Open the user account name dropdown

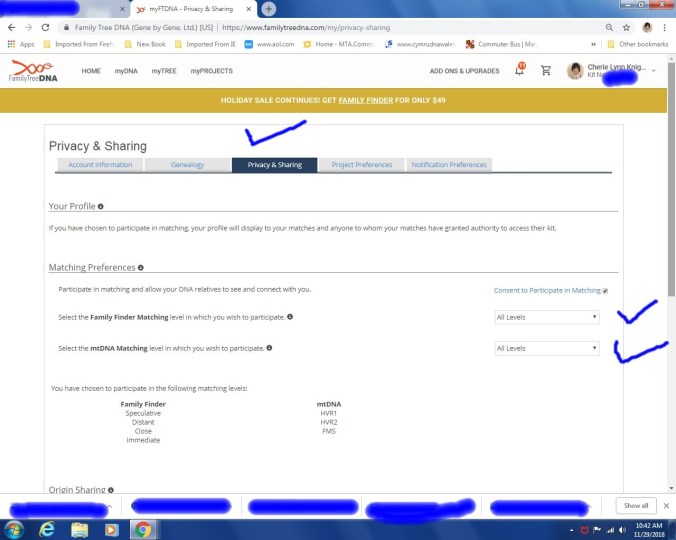click(654, 71)
